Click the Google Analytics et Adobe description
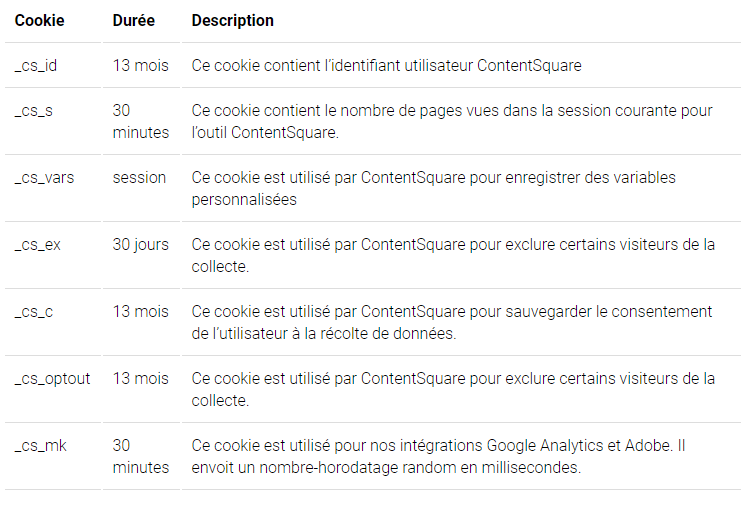 coord(438,457)
